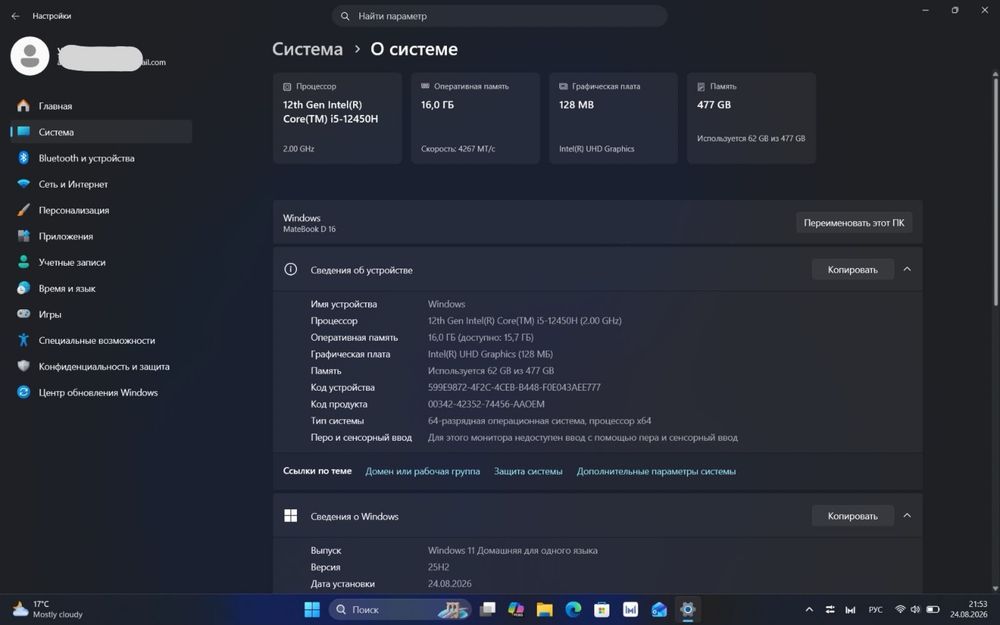Copy Windows info with Копировать button
This screenshot has height=625, width=1000.
(853, 516)
